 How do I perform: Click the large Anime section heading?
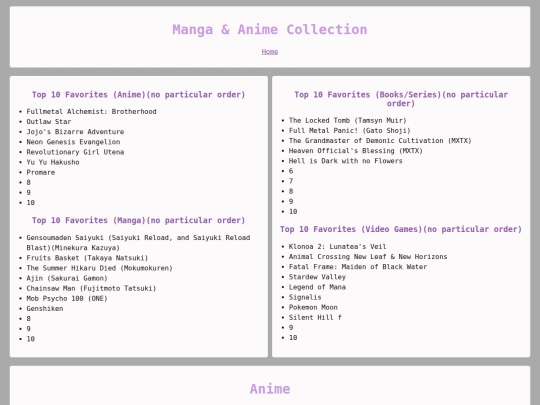point(270,389)
